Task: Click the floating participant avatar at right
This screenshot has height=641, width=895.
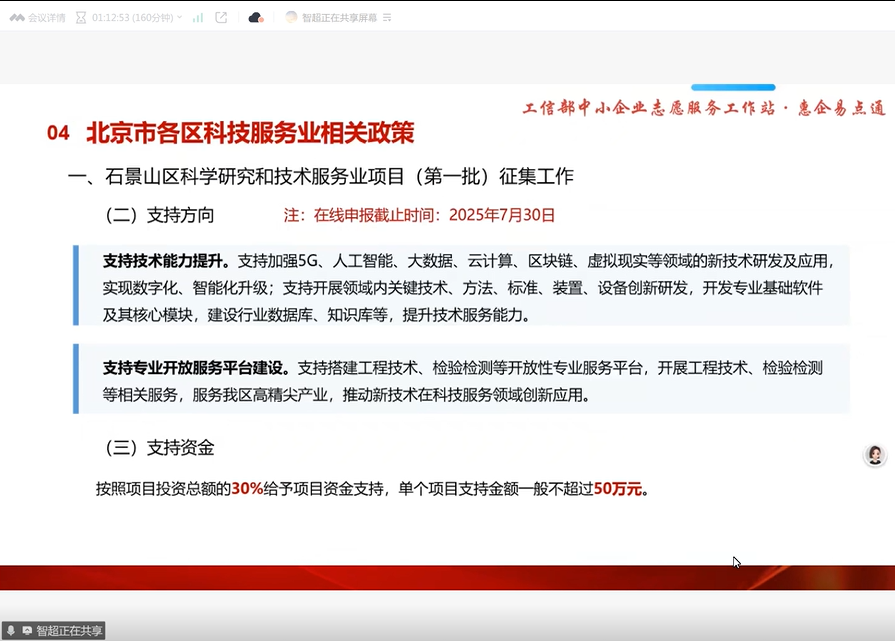Action: point(875,455)
